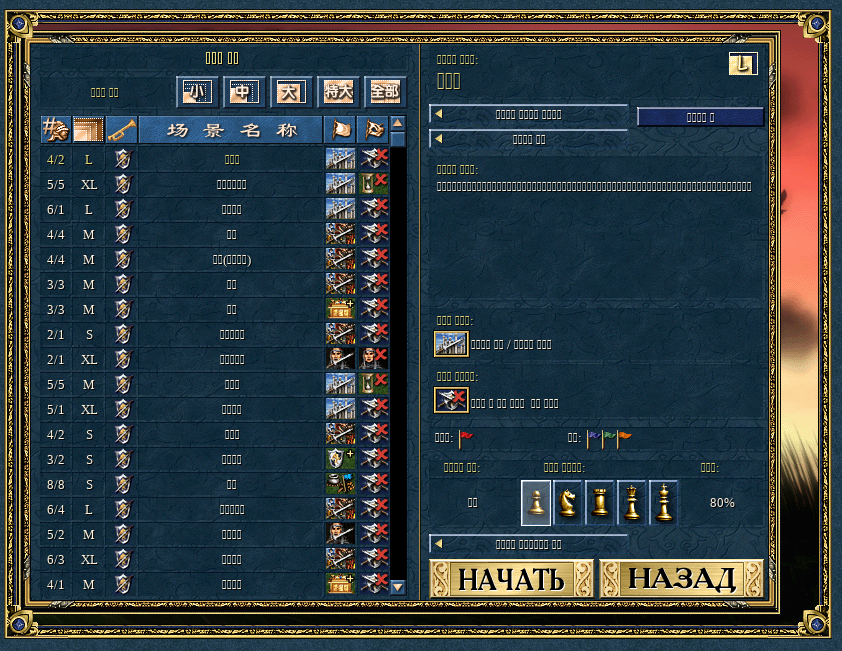Click the hero victory icon in 5/2 M row
Viewport: 842px width, 651px height.
(x=340, y=534)
